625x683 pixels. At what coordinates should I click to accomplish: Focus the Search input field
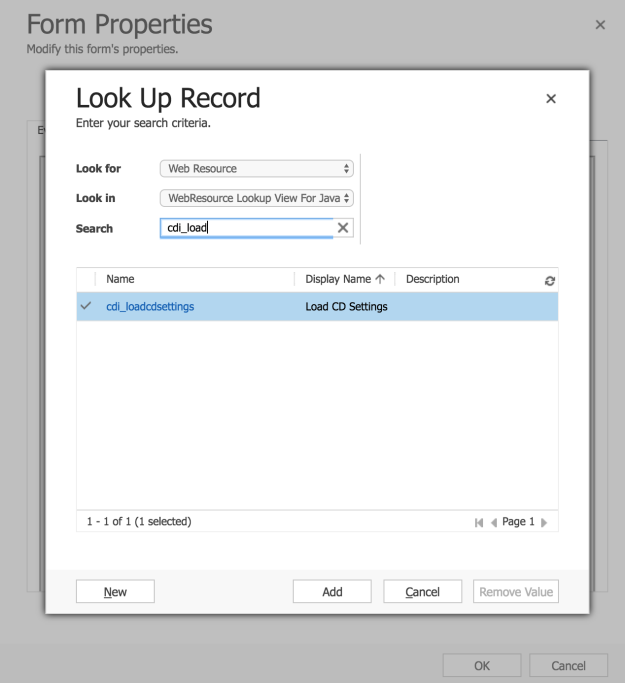point(245,228)
